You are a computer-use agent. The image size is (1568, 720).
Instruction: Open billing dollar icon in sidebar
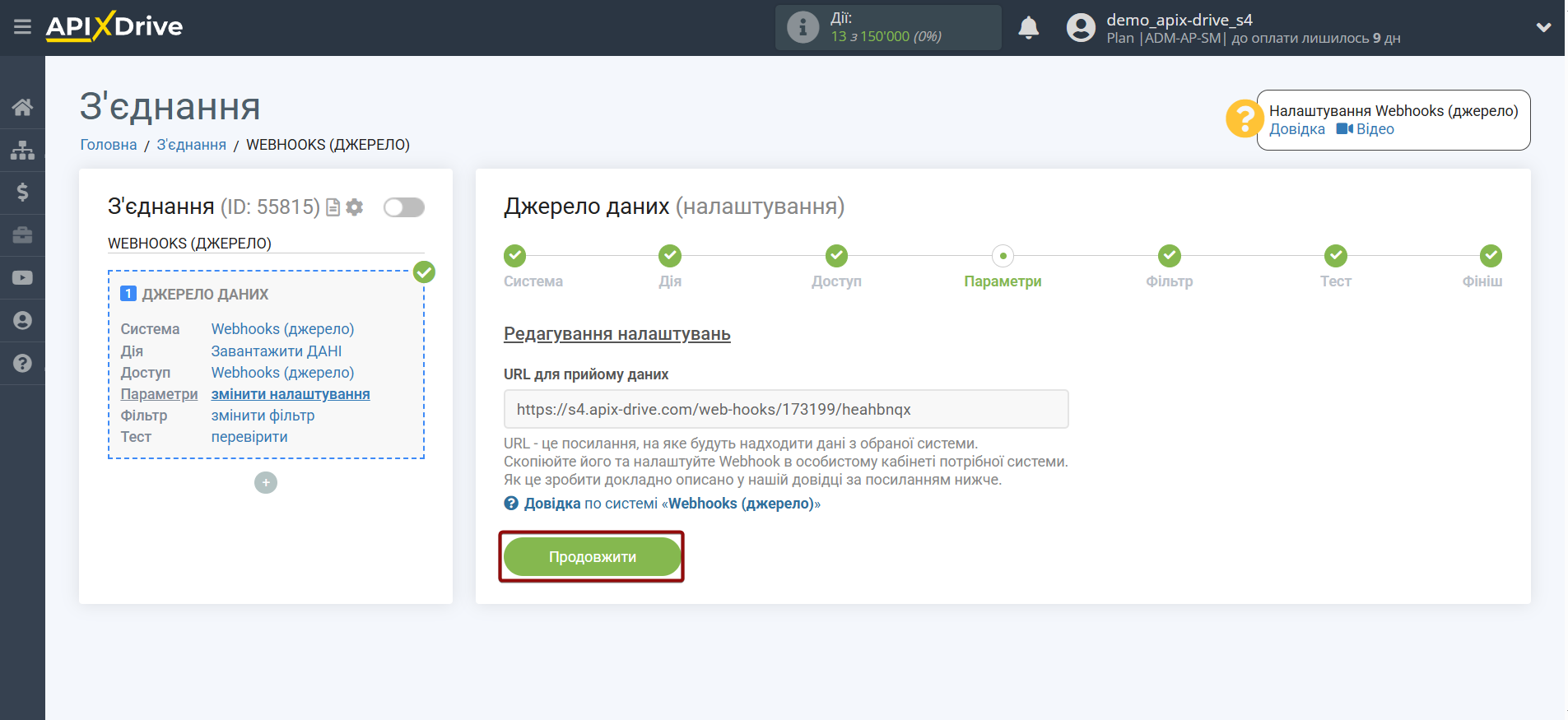pos(22,193)
